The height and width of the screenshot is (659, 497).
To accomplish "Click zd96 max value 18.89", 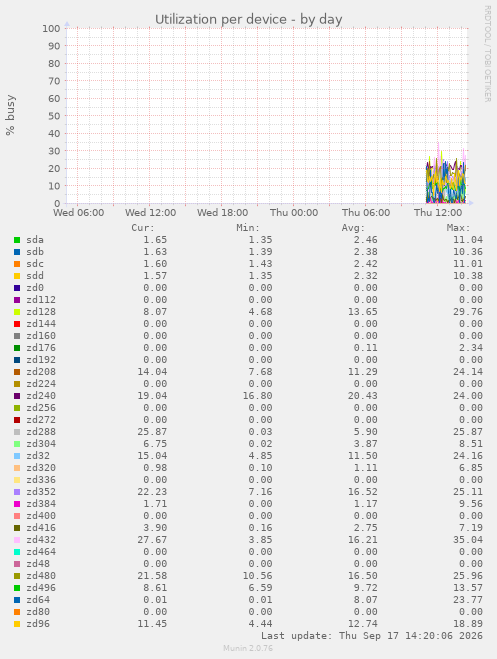I will [468, 623].
